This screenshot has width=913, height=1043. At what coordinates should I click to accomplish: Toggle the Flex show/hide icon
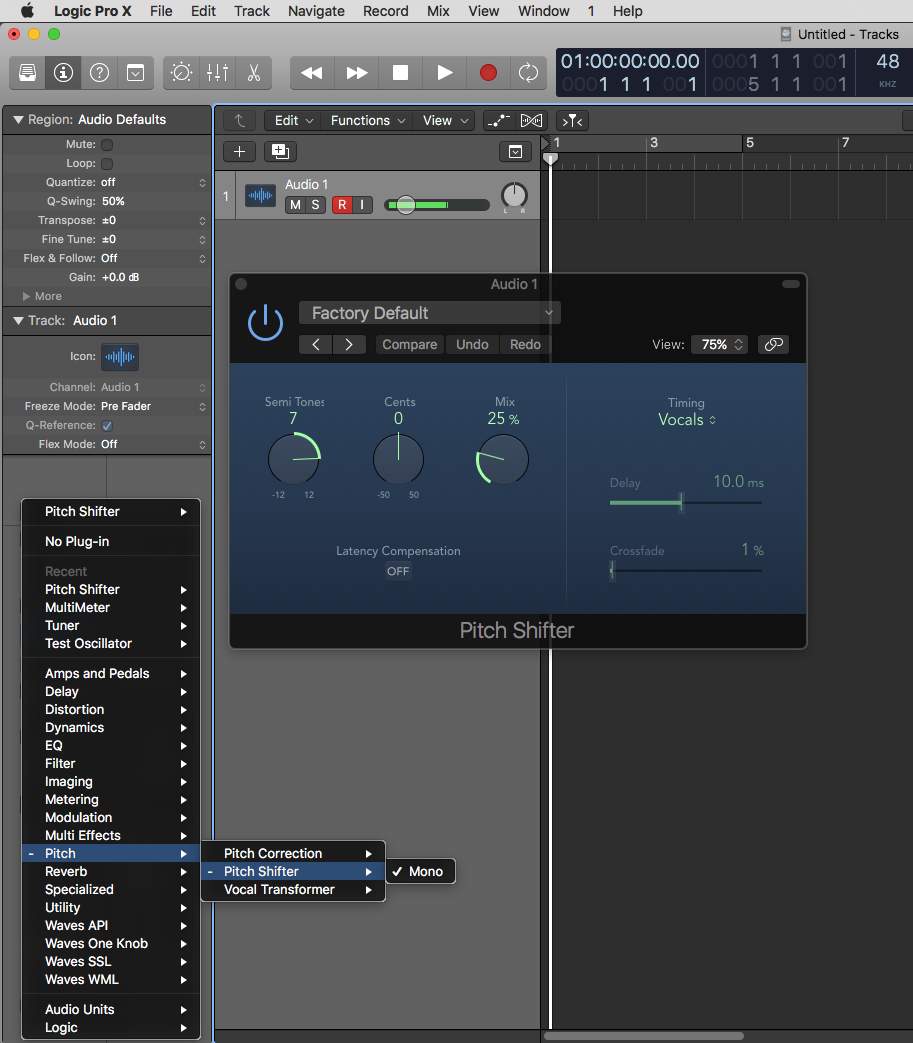tap(531, 120)
